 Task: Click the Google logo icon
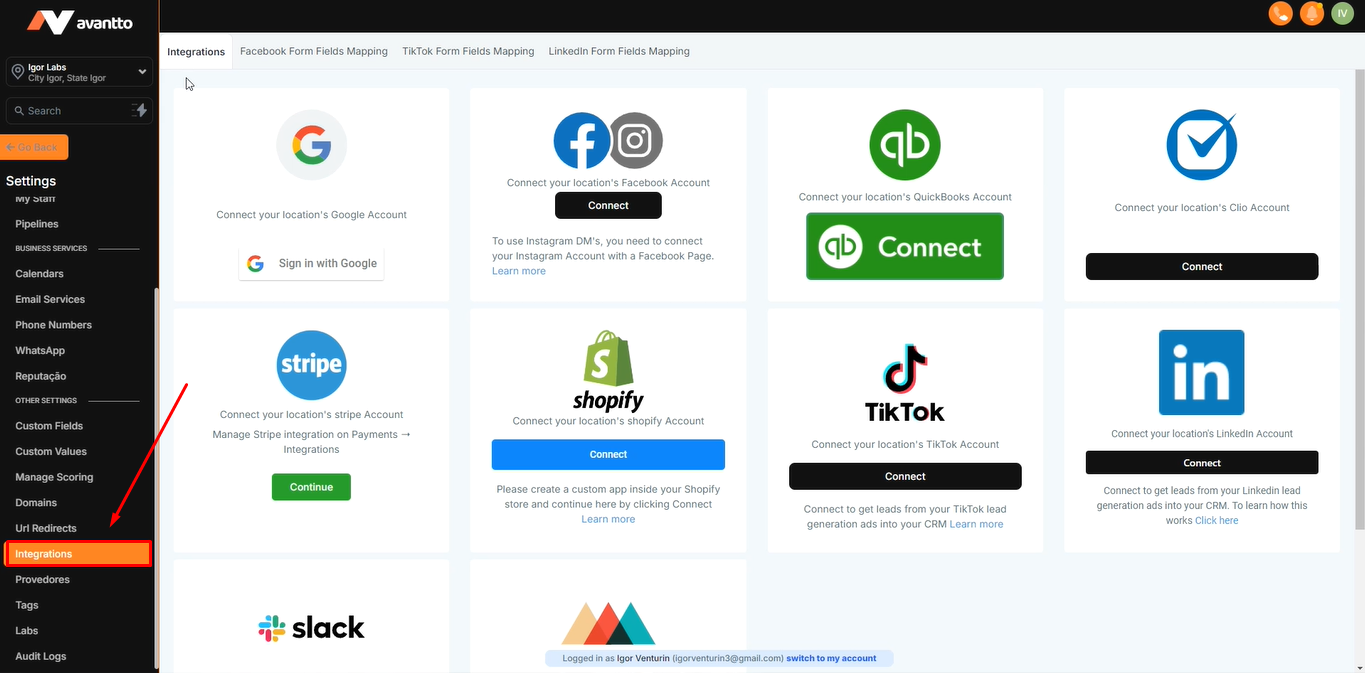coord(311,145)
